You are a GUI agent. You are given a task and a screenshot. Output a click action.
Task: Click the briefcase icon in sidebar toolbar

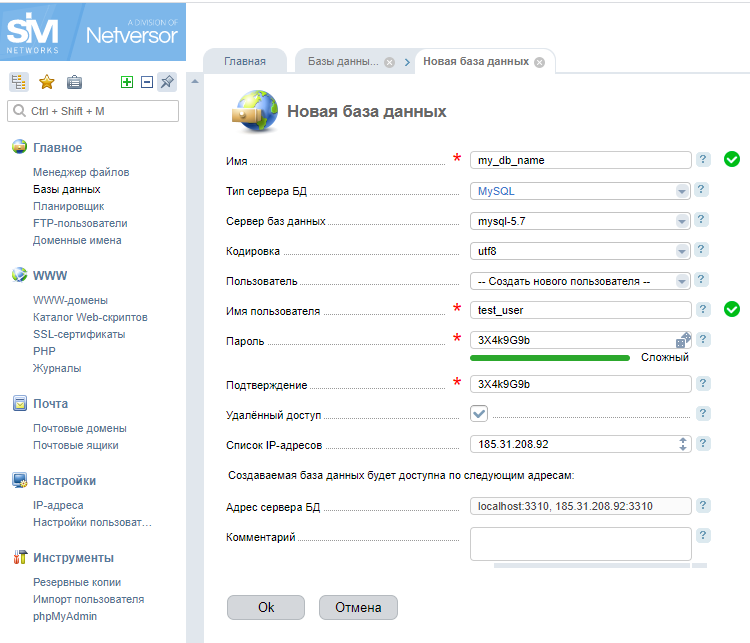74,82
